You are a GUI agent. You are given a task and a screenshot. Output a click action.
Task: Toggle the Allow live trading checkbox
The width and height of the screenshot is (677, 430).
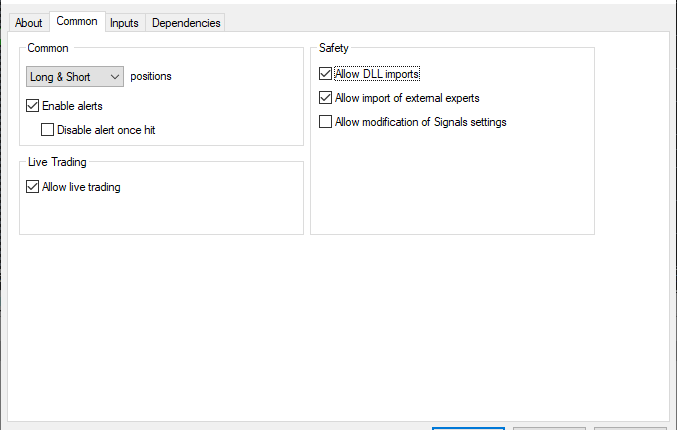click(33, 186)
